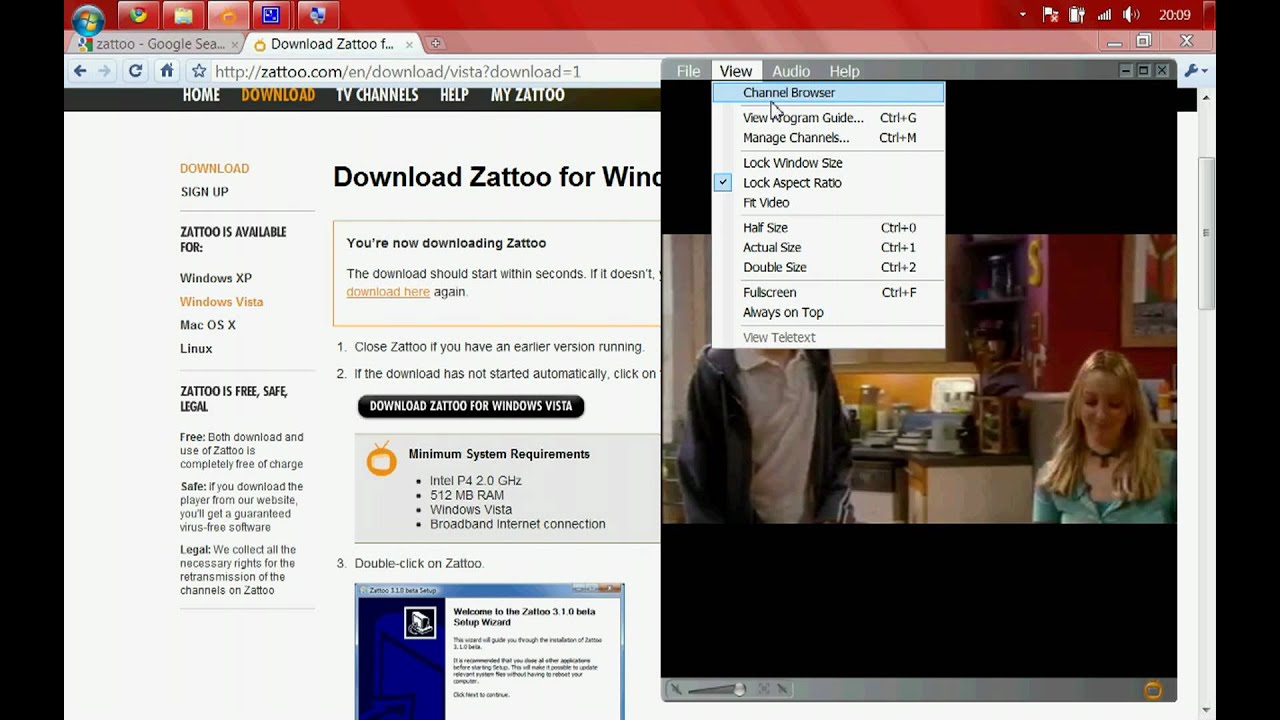
Task: Click fullscreen icon in player controls
Action: (763, 689)
